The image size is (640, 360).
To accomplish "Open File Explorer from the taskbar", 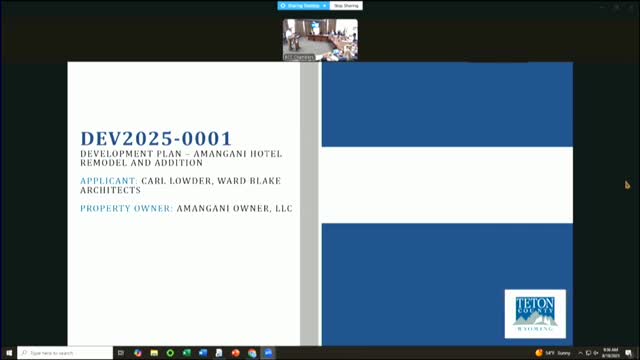I will coord(154,353).
